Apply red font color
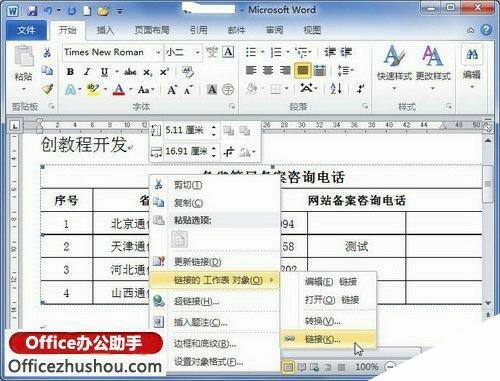The width and height of the screenshot is (500, 381). pos(119,89)
